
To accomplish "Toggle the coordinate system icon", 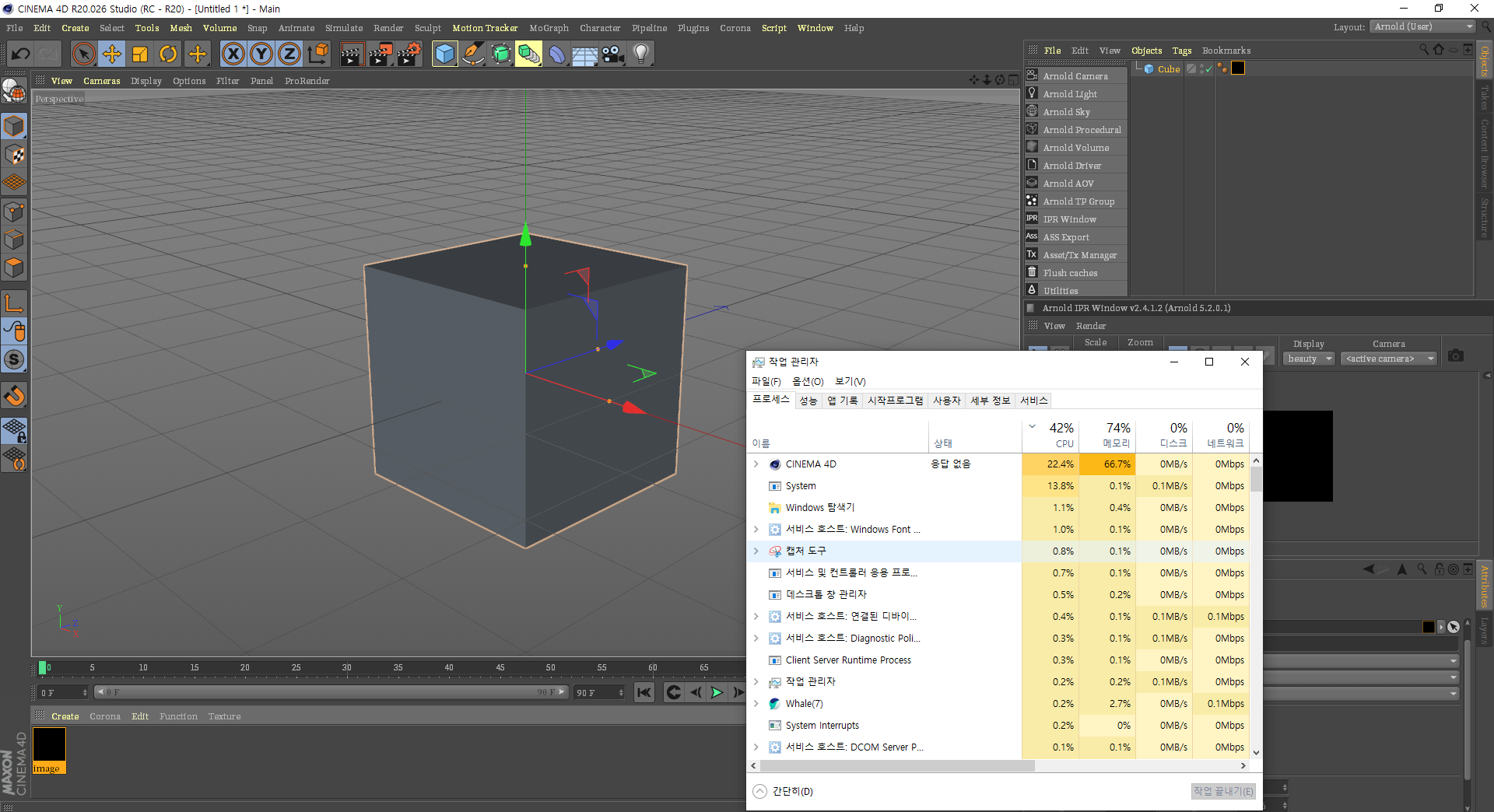I will click(317, 54).
